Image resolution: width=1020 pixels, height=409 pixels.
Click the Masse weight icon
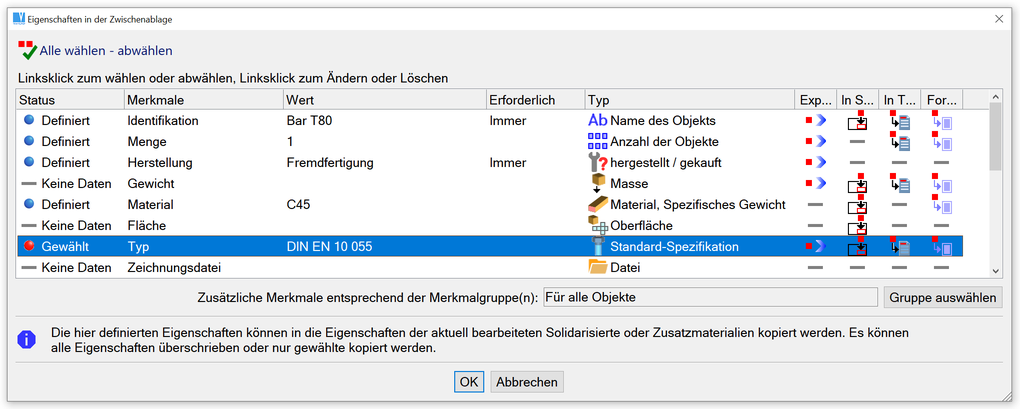(598, 183)
